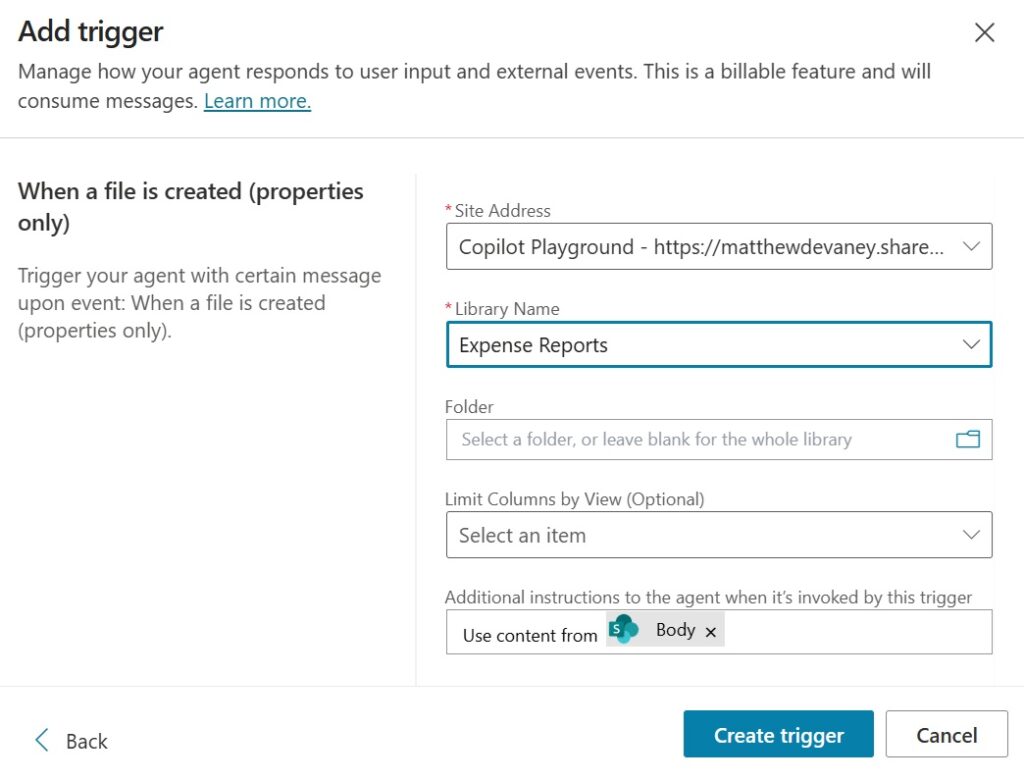Open the Learn more link
Screen dimensions: 1024x780
click(x=257, y=101)
